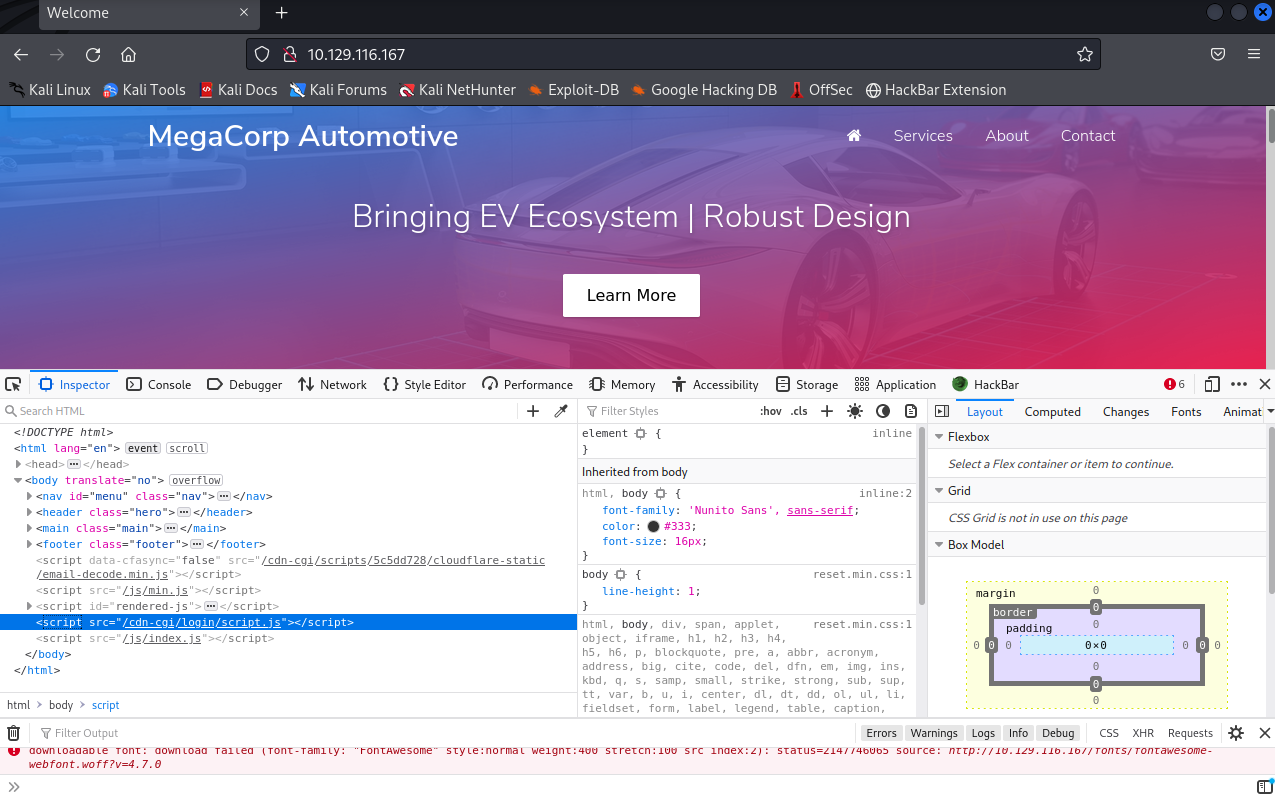The height and width of the screenshot is (803, 1275).
Task: Toggle the Warnings console filter
Action: click(x=934, y=733)
